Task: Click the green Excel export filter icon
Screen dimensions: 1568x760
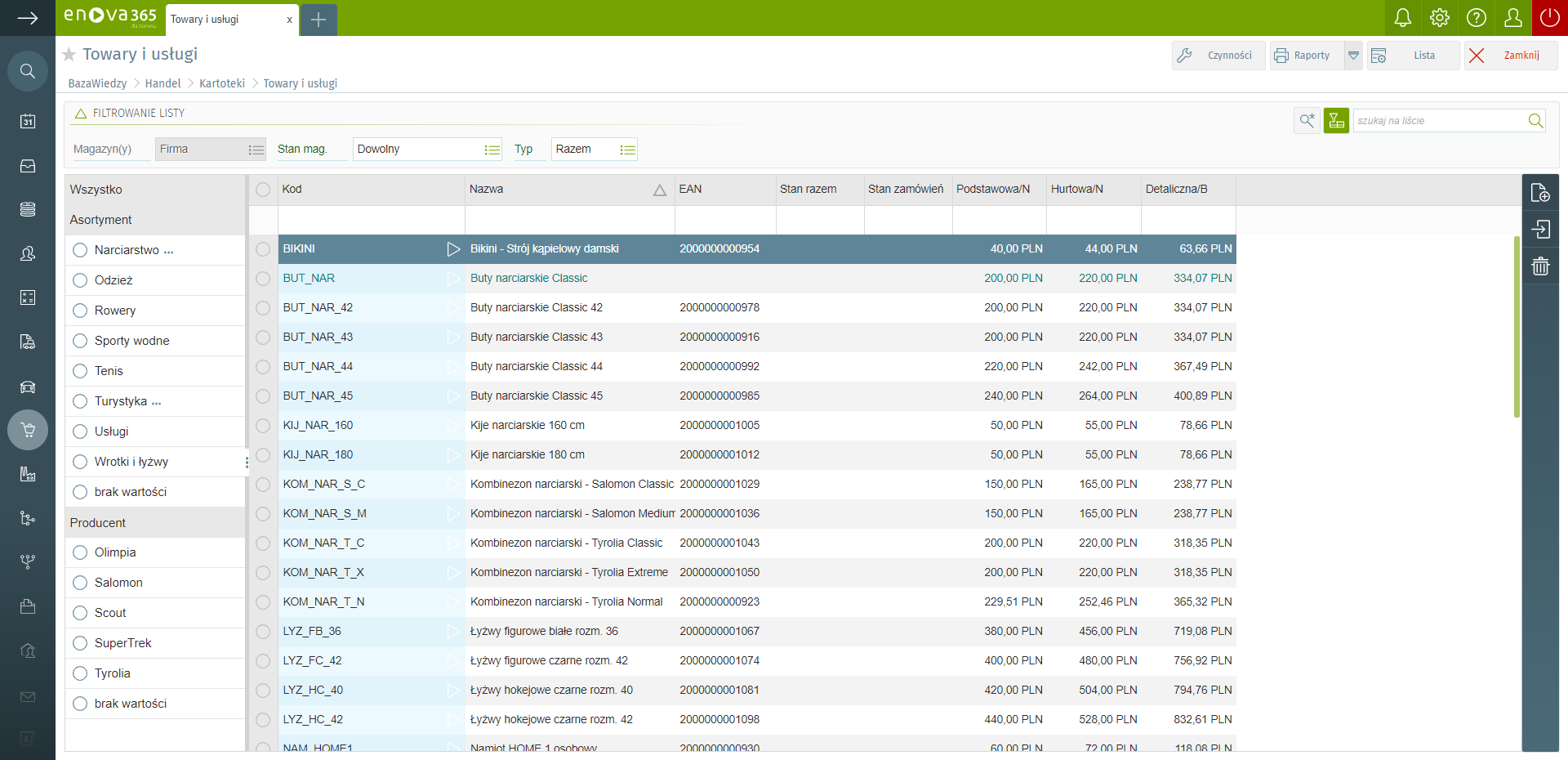Action: click(x=1336, y=121)
